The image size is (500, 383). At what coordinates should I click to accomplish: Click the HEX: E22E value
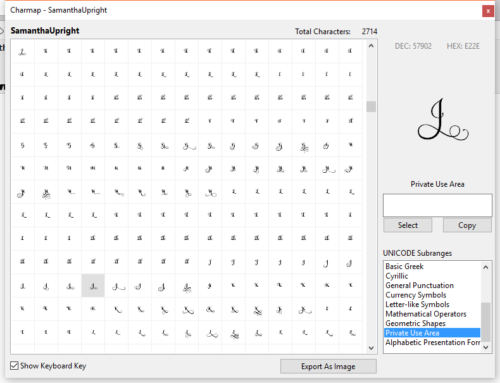463,46
